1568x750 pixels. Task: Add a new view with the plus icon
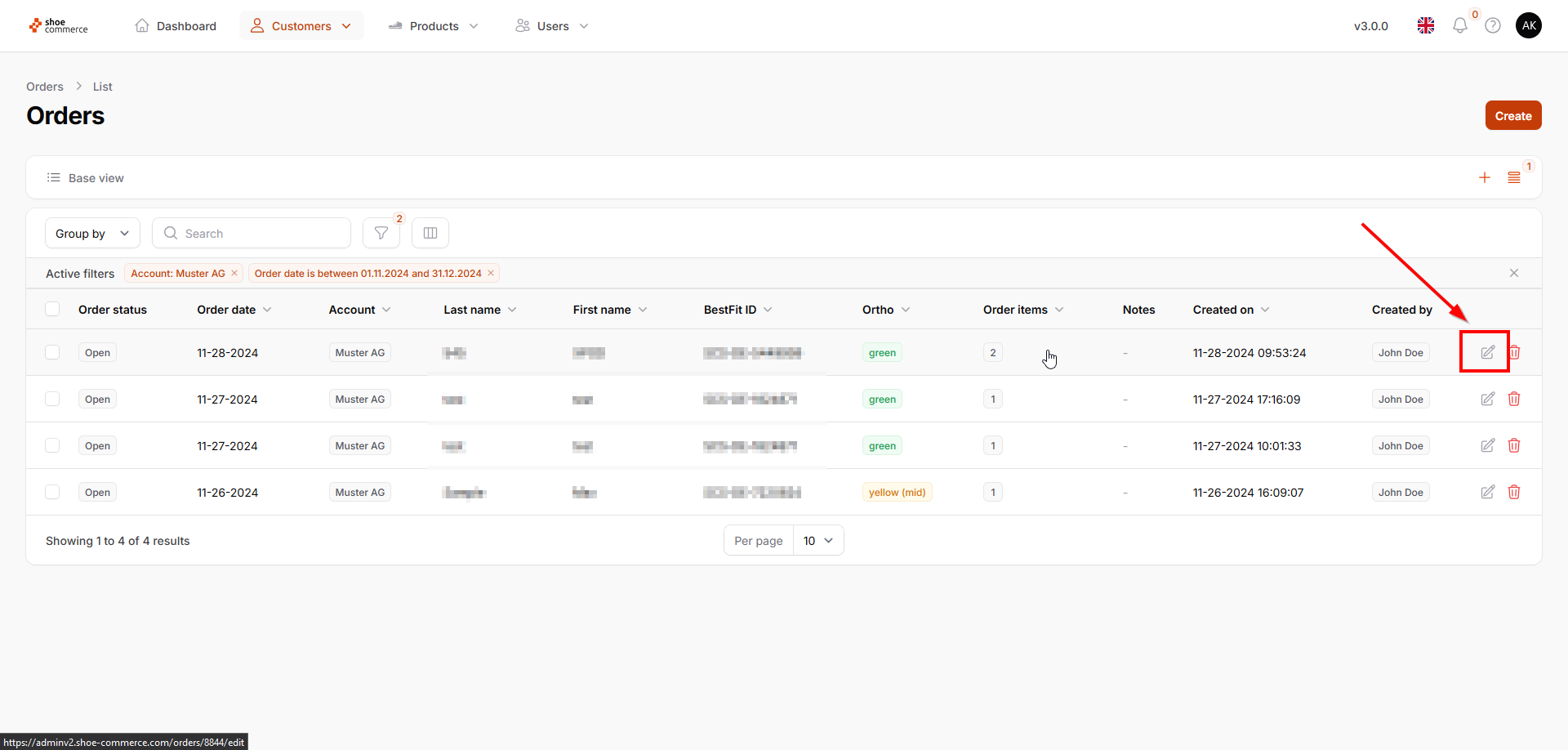[x=1485, y=178]
